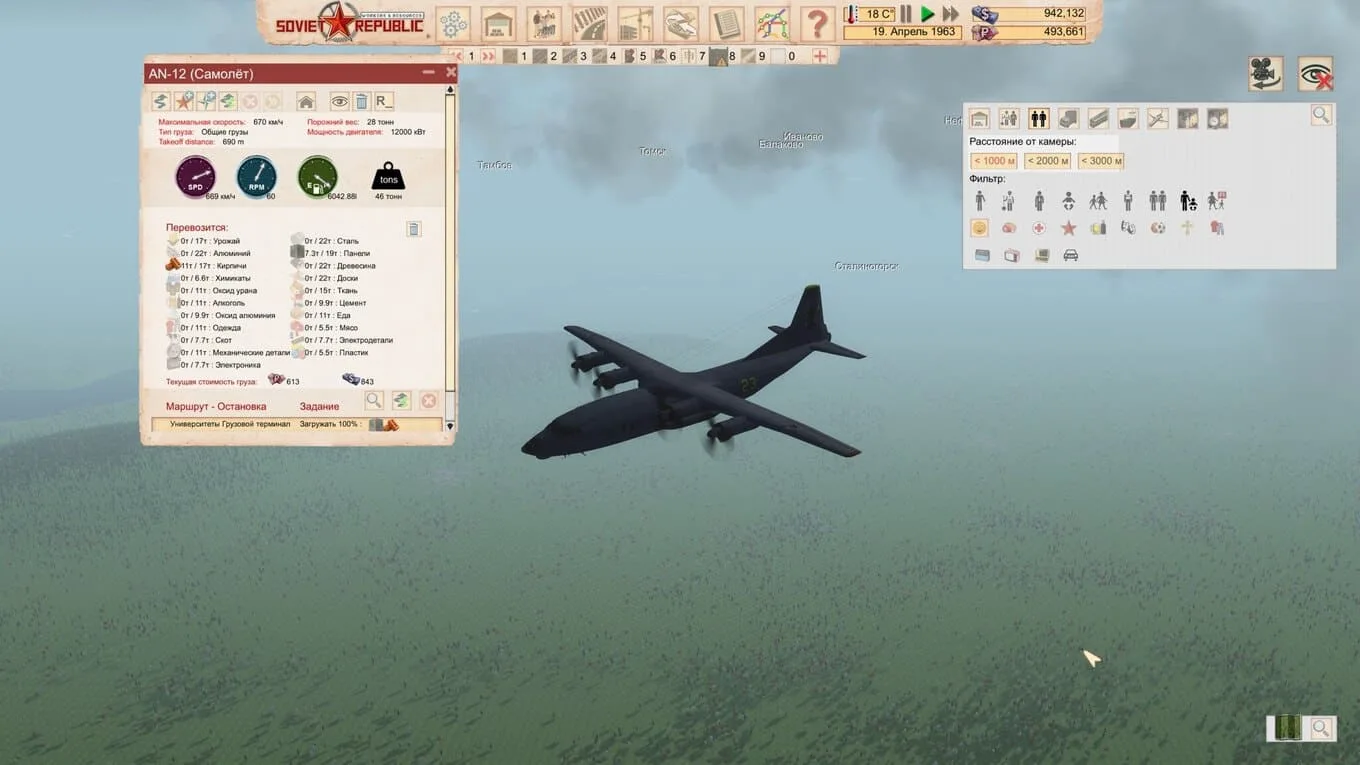This screenshot has height=765, width=1360.
Task: Select the train tab in filter panel
Action: (x=1098, y=119)
